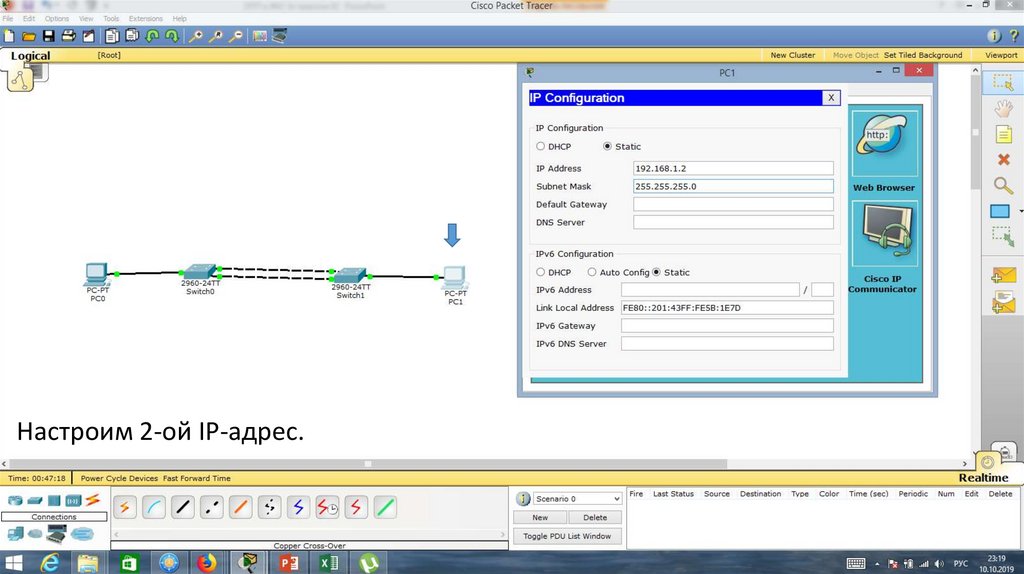
Task: Close the IP Configuration panel with X
Action: pos(831,98)
